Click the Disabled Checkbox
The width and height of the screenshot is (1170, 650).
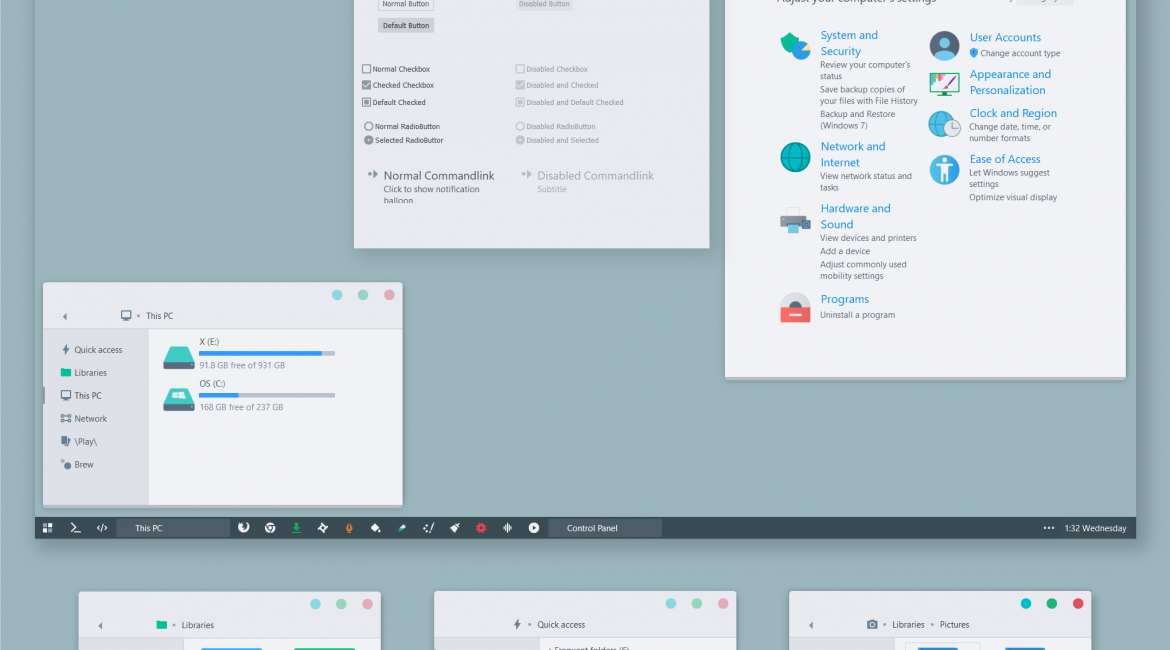point(520,69)
